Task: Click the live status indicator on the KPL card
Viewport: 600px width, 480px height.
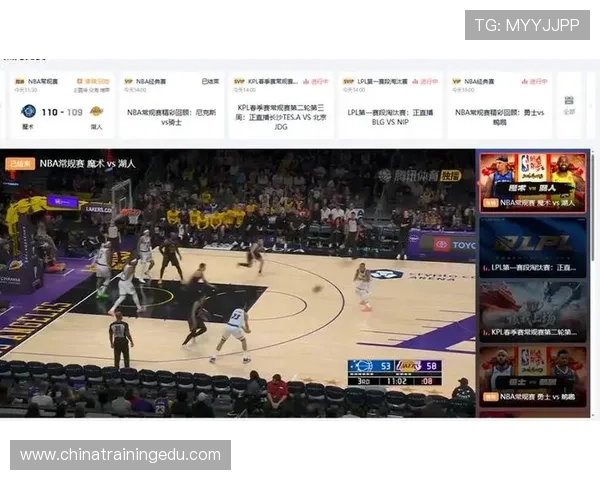Action: [316, 82]
